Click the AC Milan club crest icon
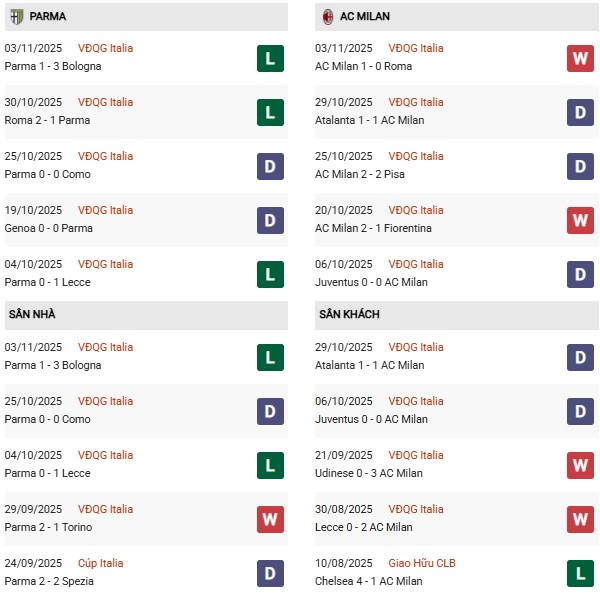The image size is (600, 593). point(329,17)
